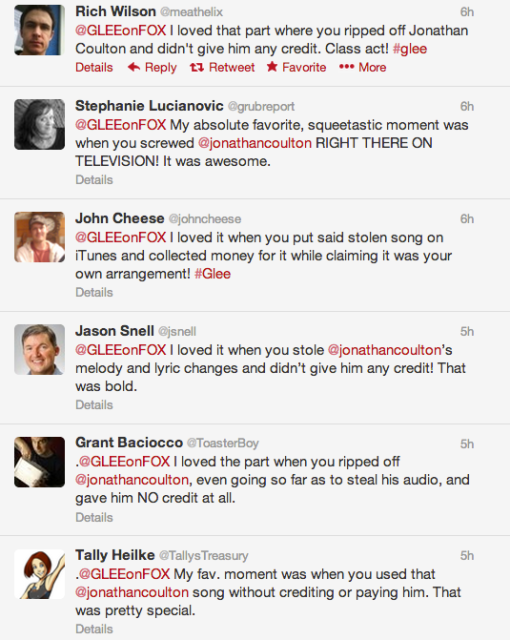Expand Details under Rich Wilson's tweet
This screenshot has width=510, height=640.
[94, 67]
